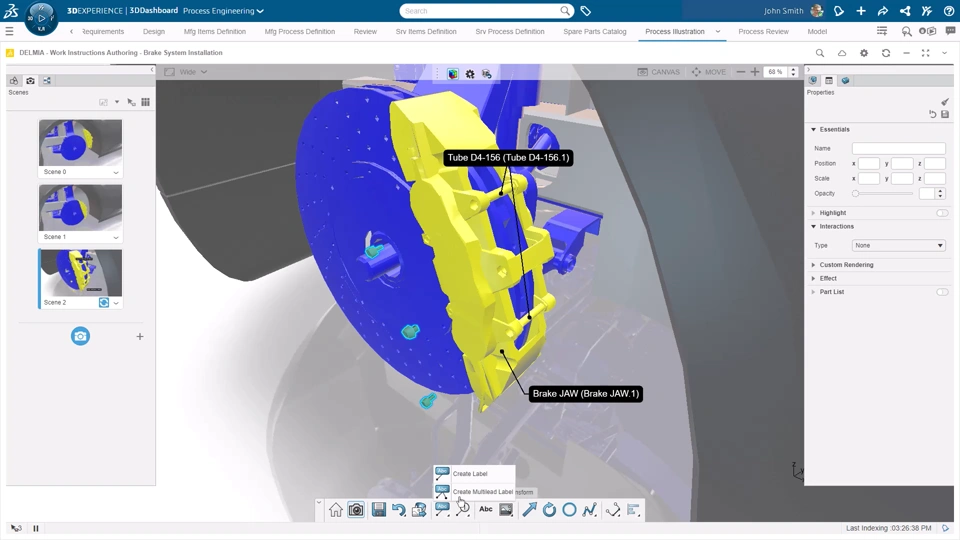Viewport: 960px width, 540px height.
Task: Zoom out with the minus button
Action: click(x=741, y=72)
